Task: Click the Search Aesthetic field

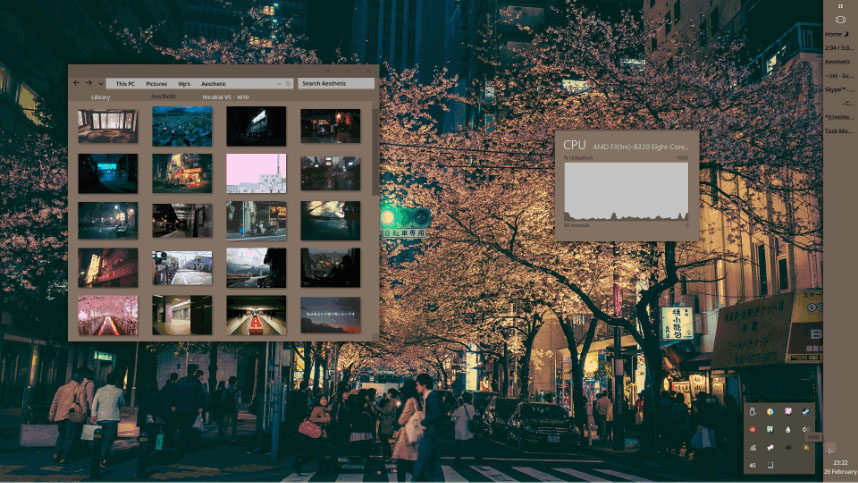Action: (336, 84)
